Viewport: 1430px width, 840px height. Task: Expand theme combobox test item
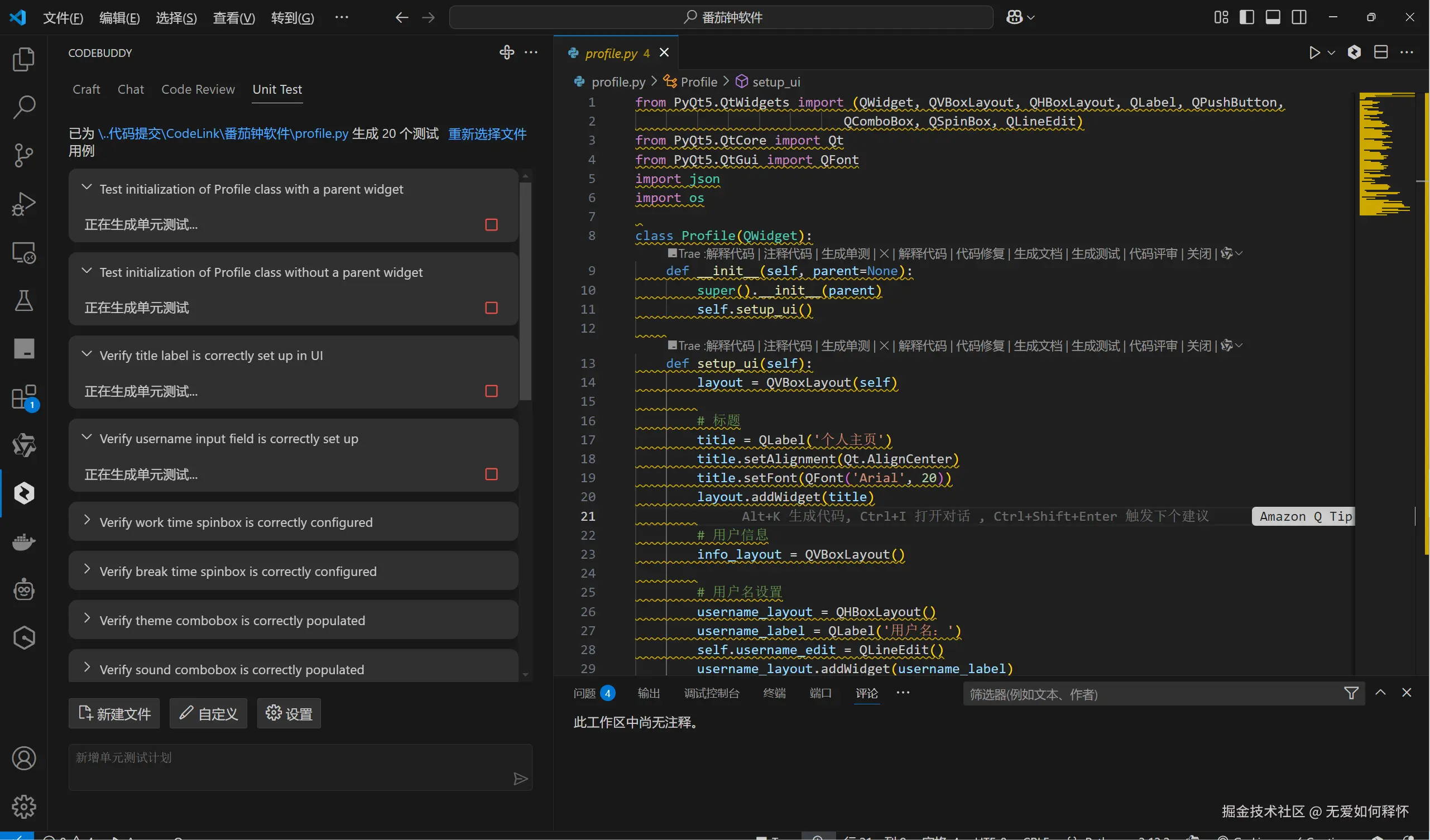tap(87, 618)
